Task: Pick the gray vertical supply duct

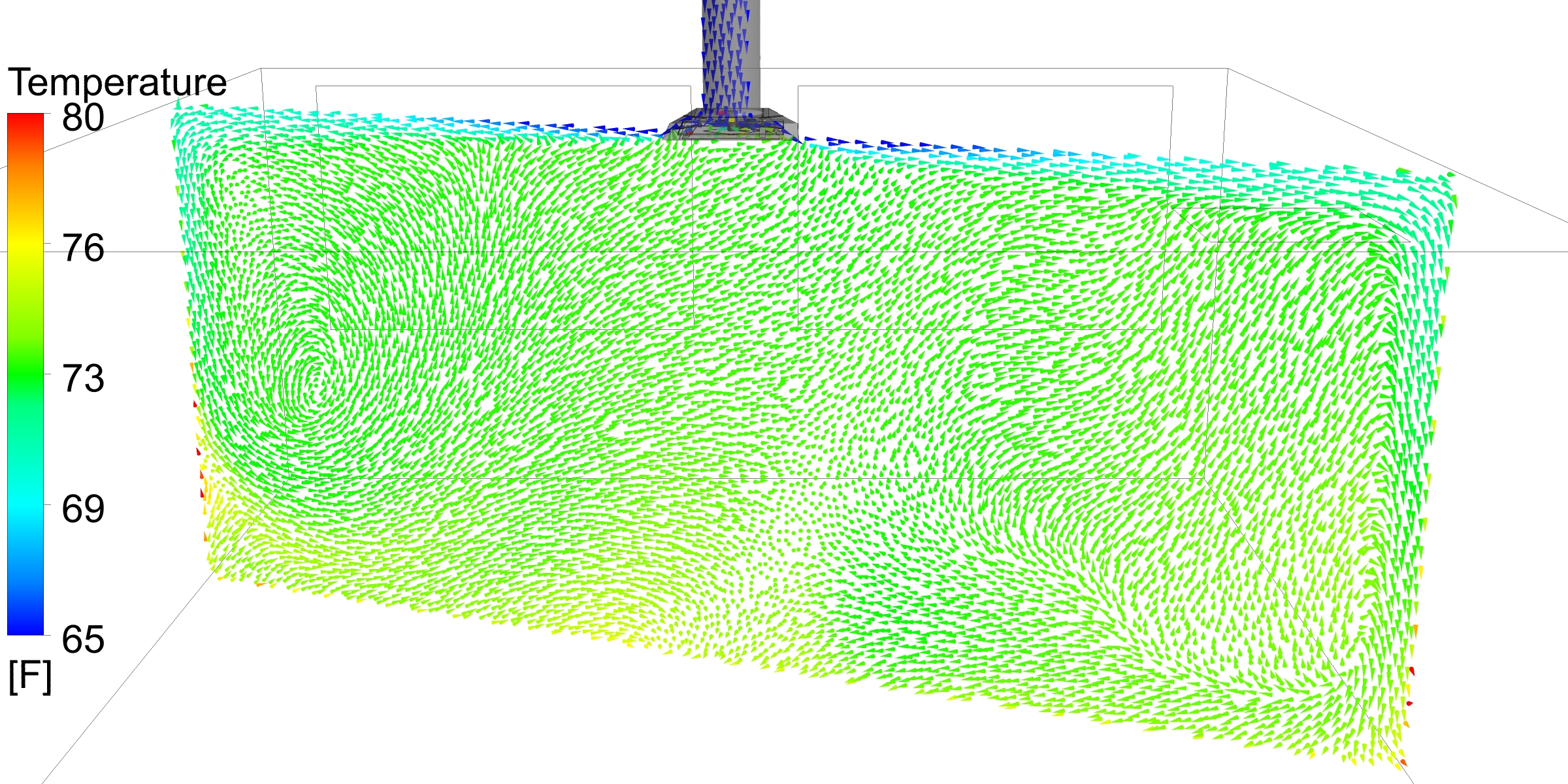Action: click(x=730, y=52)
